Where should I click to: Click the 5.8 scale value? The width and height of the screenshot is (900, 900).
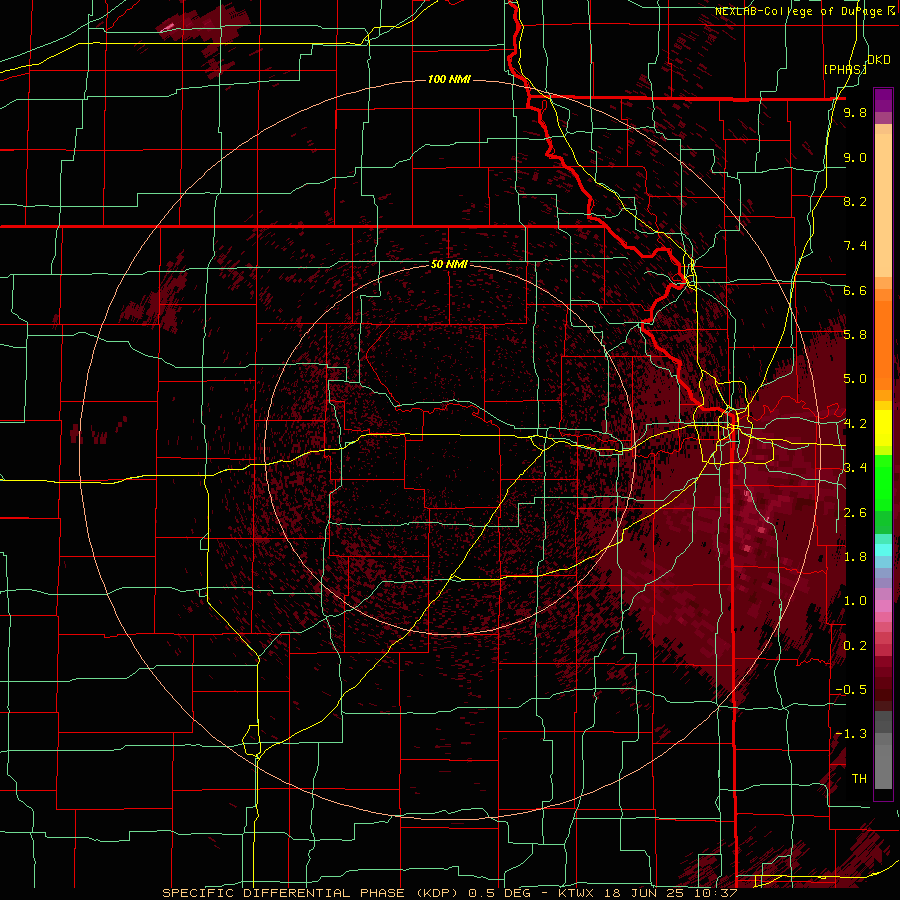(x=855, y=335)
